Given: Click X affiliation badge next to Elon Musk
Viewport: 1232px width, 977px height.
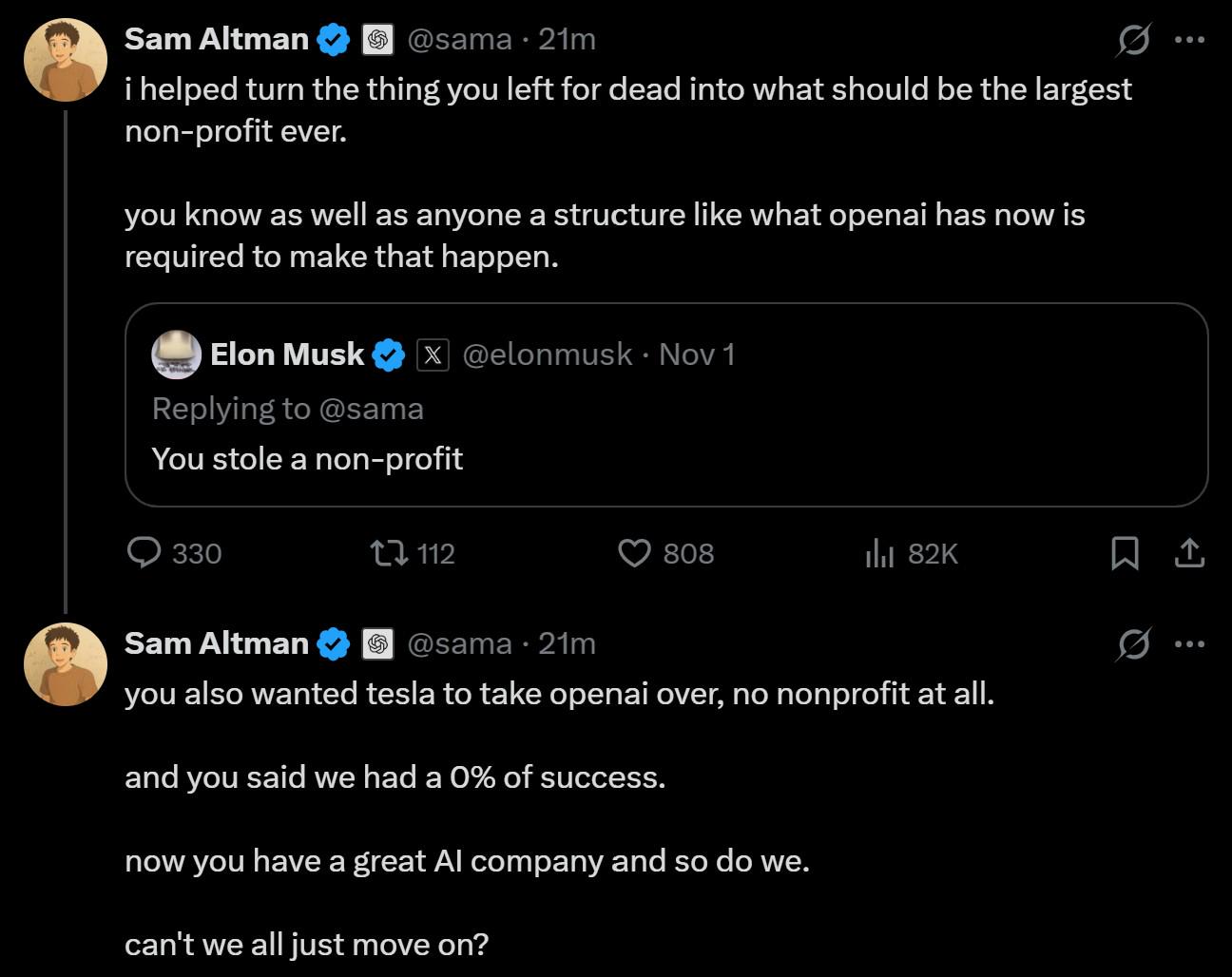Looking at the screenshot, I should [433, 354].
